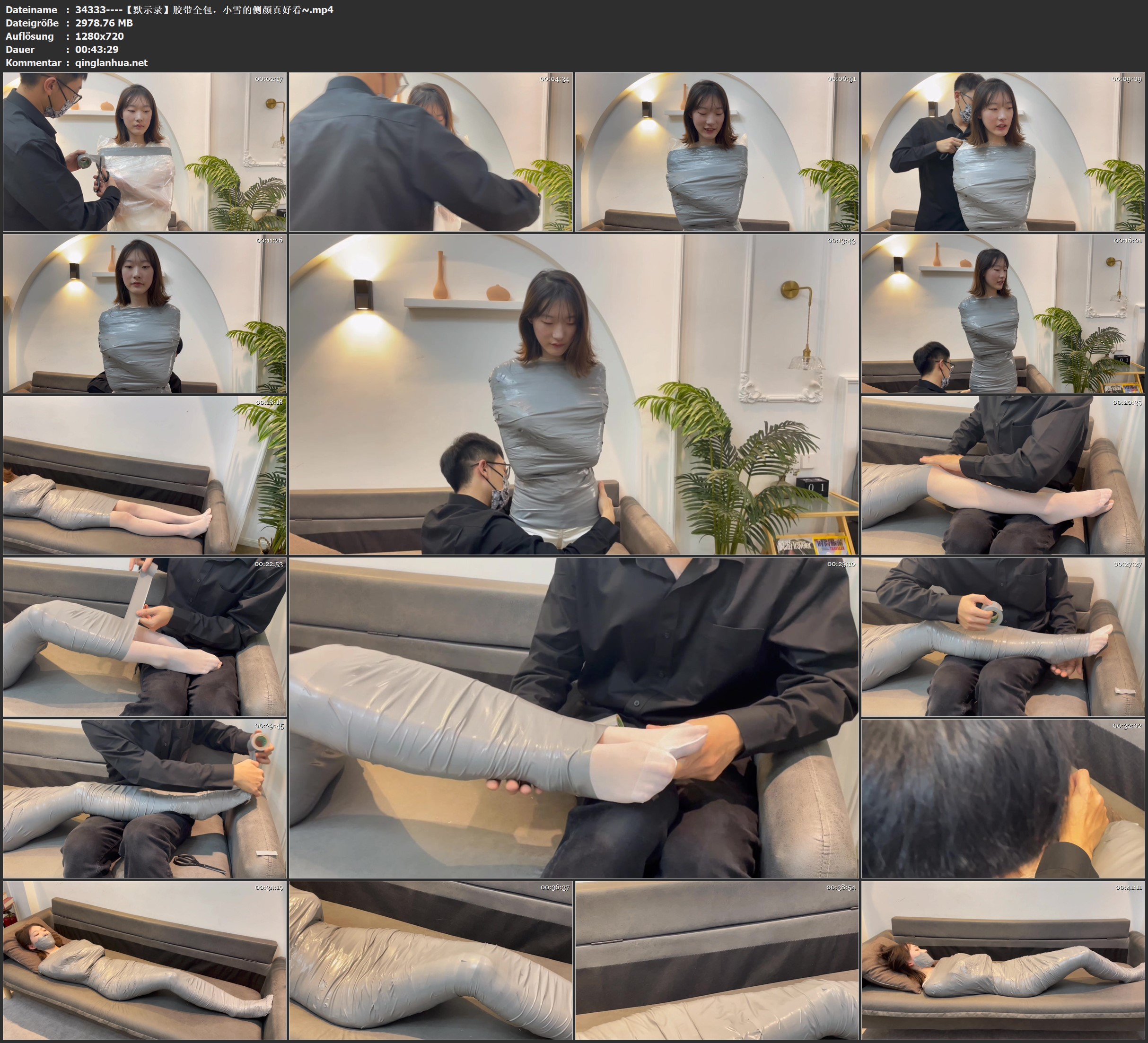Open the close-up frame at 00:32:02
Image resolution: width=1148 pixels, height=1043 pixels.
(1003, 798)
